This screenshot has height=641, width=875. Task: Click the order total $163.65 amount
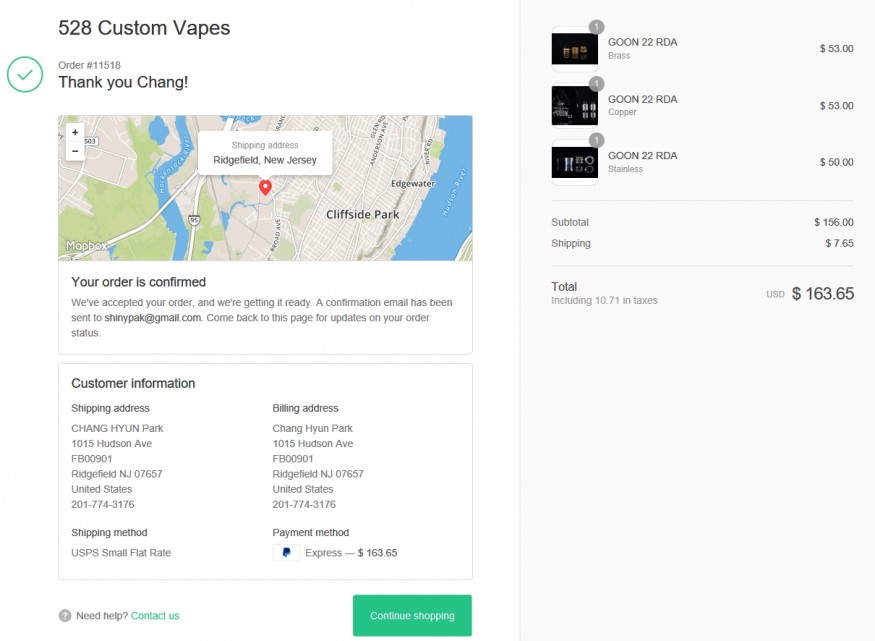pyautogui.click(x=822, y=293)
